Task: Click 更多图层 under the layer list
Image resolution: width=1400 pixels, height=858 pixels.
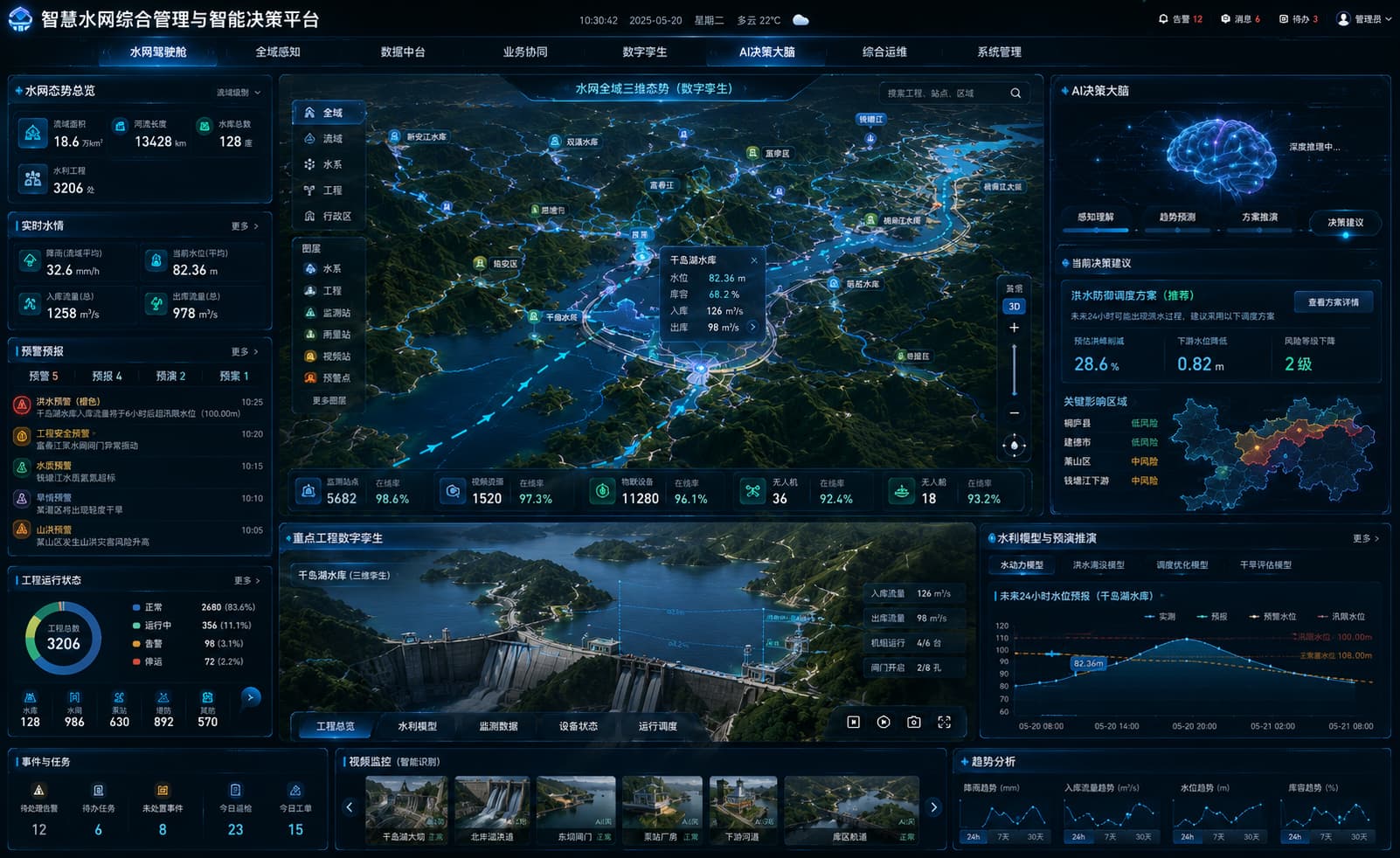Action: click(329, 401)
